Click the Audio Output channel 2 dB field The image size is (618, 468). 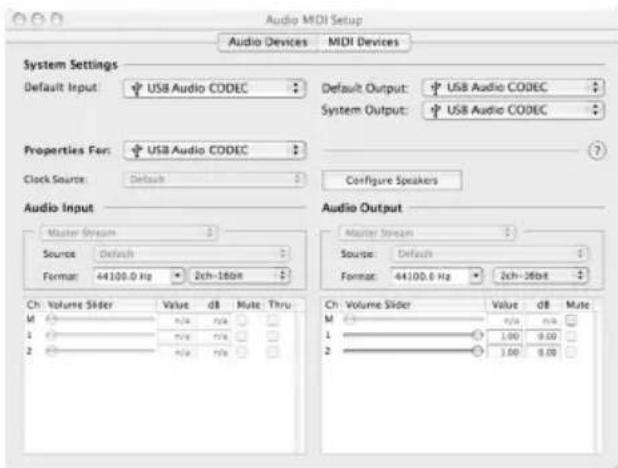click(543, 352)
